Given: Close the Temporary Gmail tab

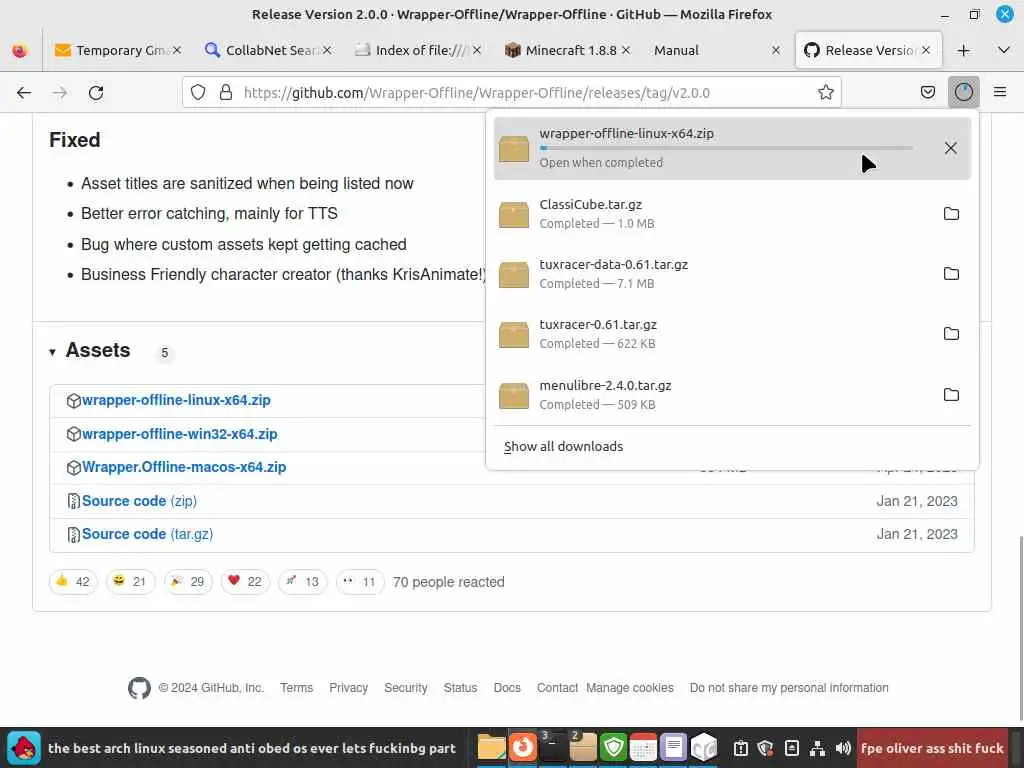Looking at the screenshot, I should [x=177, y=50].
